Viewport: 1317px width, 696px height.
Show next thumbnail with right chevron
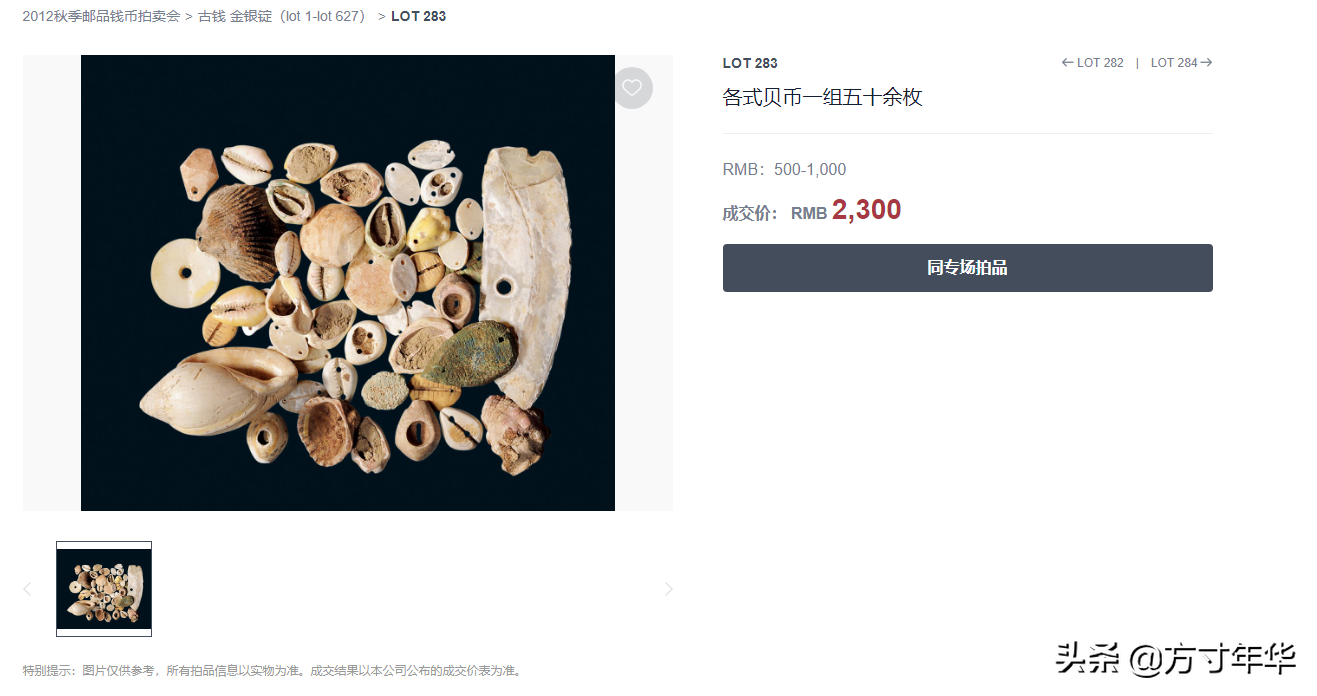pos(669,589)
